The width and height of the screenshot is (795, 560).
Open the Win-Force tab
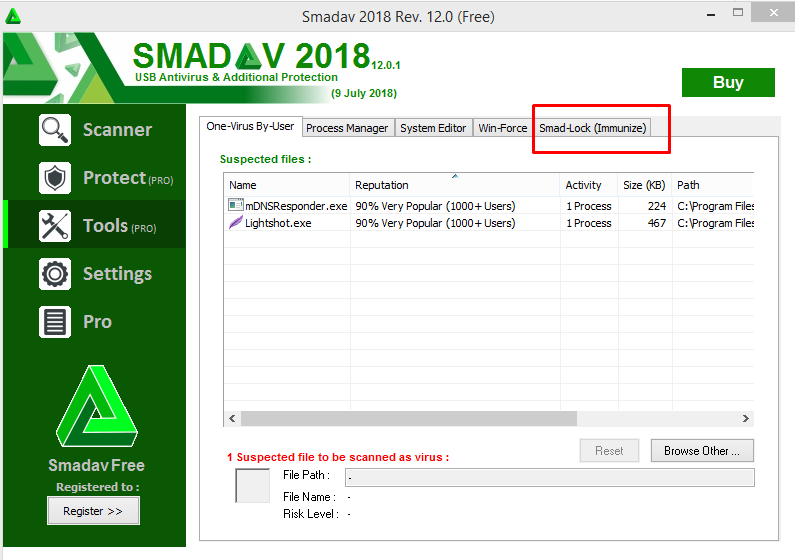click(502, 128)
